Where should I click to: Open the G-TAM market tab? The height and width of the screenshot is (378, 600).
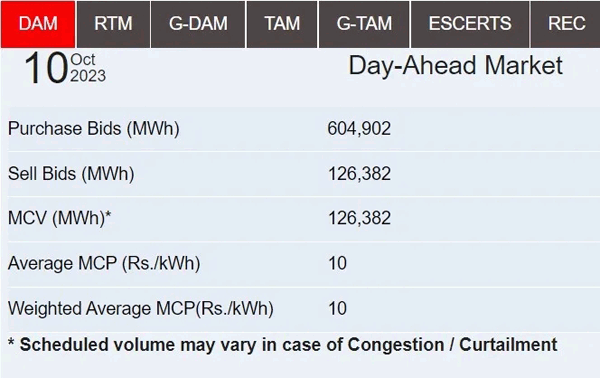tap(364, 24)
